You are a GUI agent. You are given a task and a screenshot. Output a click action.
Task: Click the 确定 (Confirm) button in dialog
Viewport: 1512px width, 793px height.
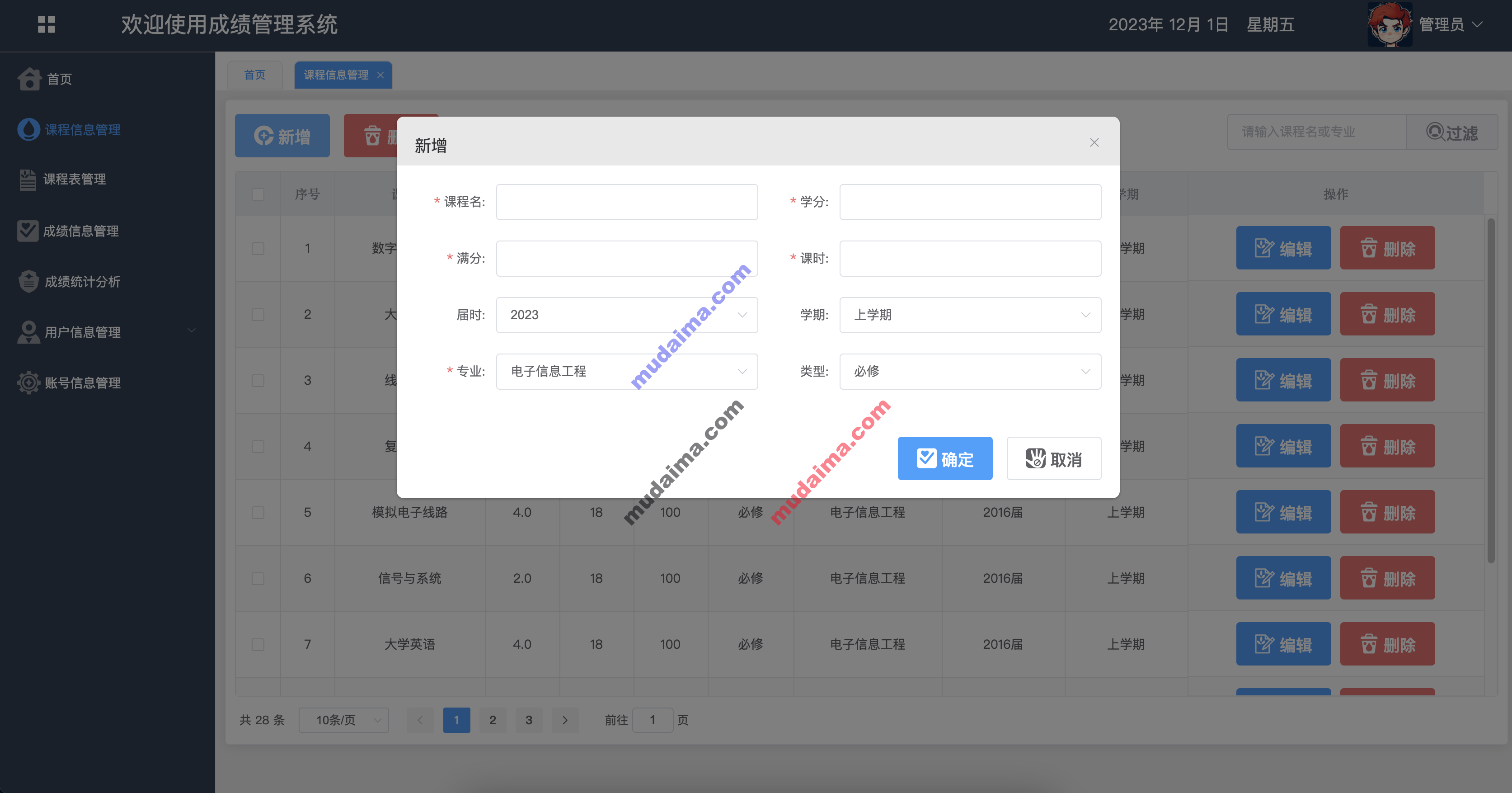943,458
